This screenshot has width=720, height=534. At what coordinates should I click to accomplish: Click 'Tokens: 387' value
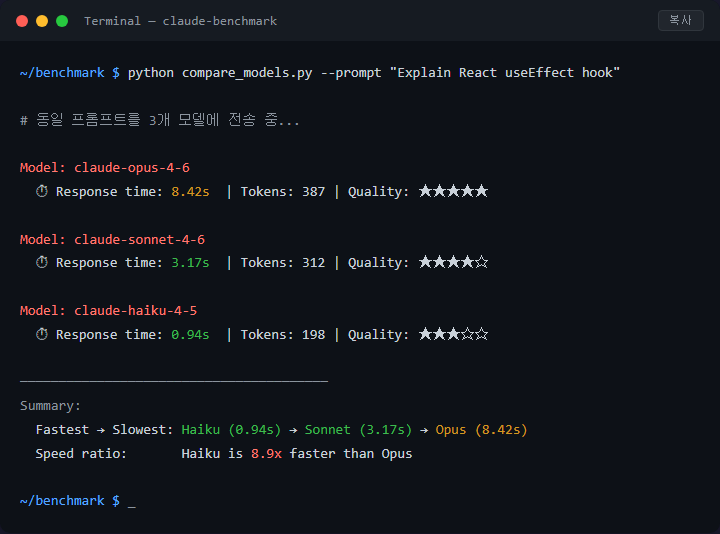[283, 191]
